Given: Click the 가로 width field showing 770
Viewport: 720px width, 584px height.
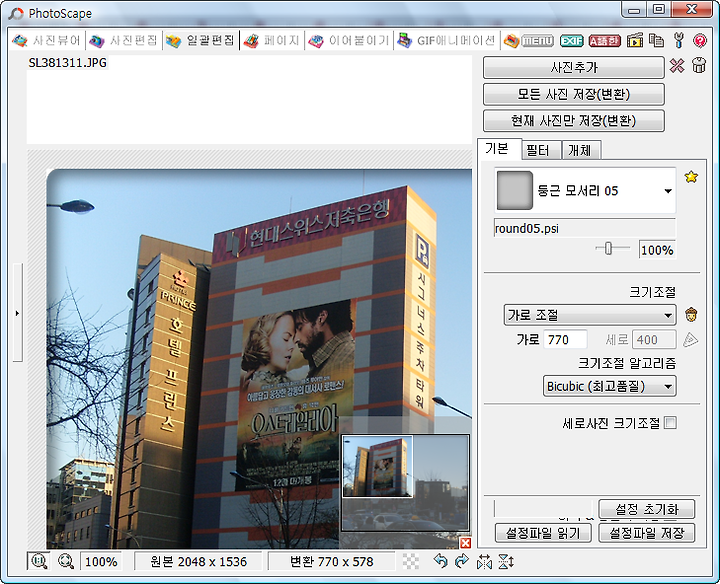Looking at the screenshot, I should (x=565, y=340).
